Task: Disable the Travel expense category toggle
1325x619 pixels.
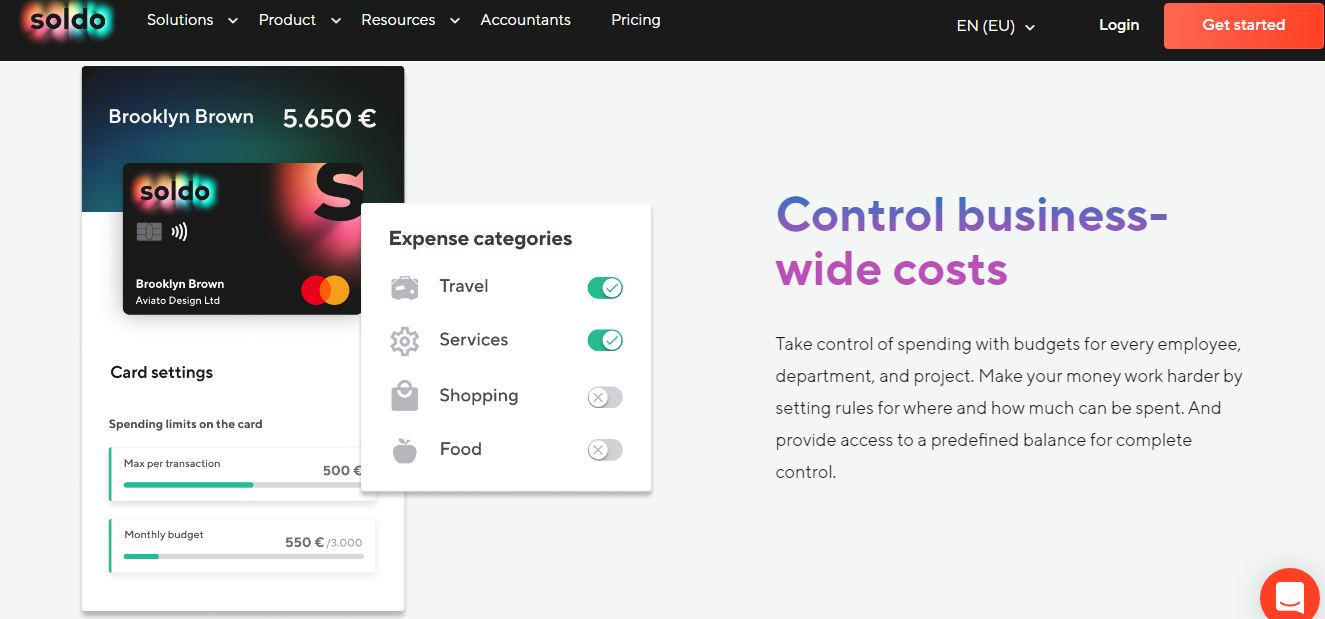Action: (x=605, y=288)
